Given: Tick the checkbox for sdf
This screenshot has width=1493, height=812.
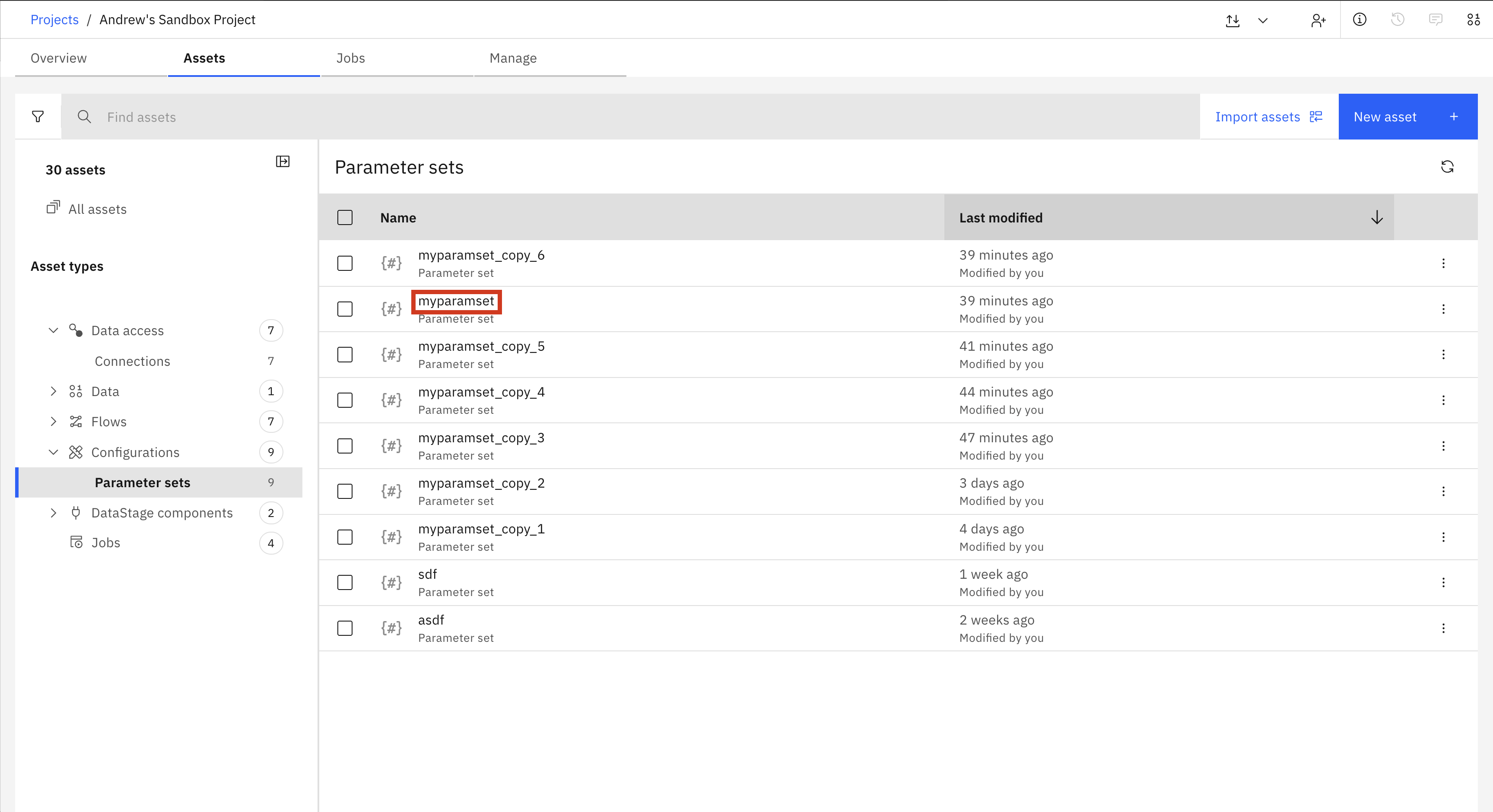Looking at the screenshot, I should 345,583.
